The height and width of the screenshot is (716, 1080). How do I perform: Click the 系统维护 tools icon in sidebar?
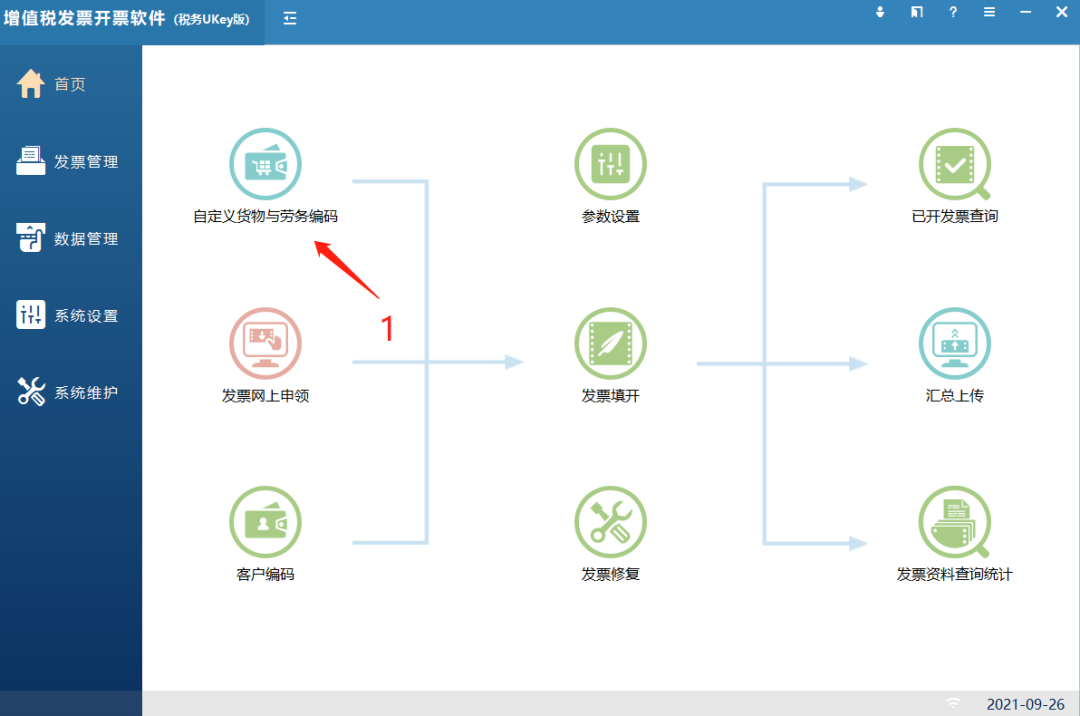click(x=30, y=392)
